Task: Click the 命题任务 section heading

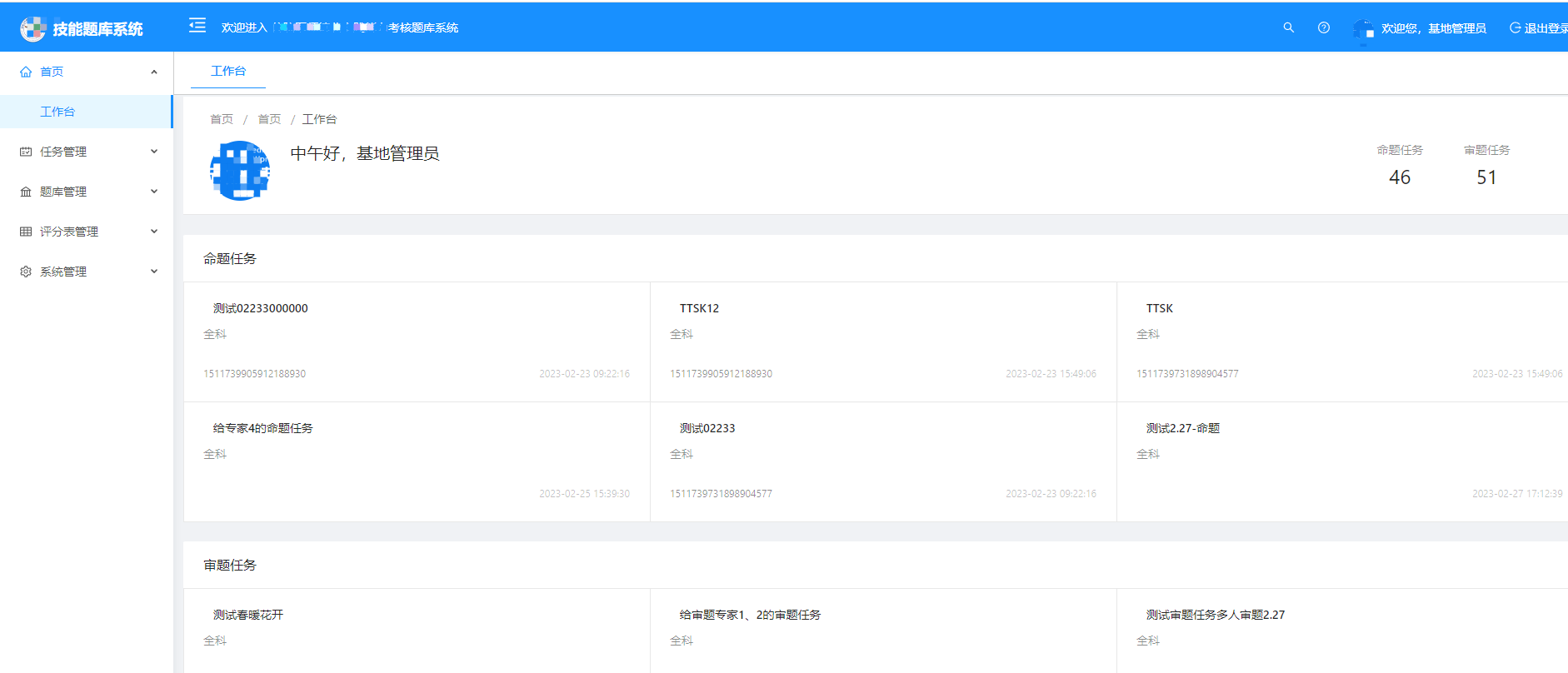Action: (230, 259)
